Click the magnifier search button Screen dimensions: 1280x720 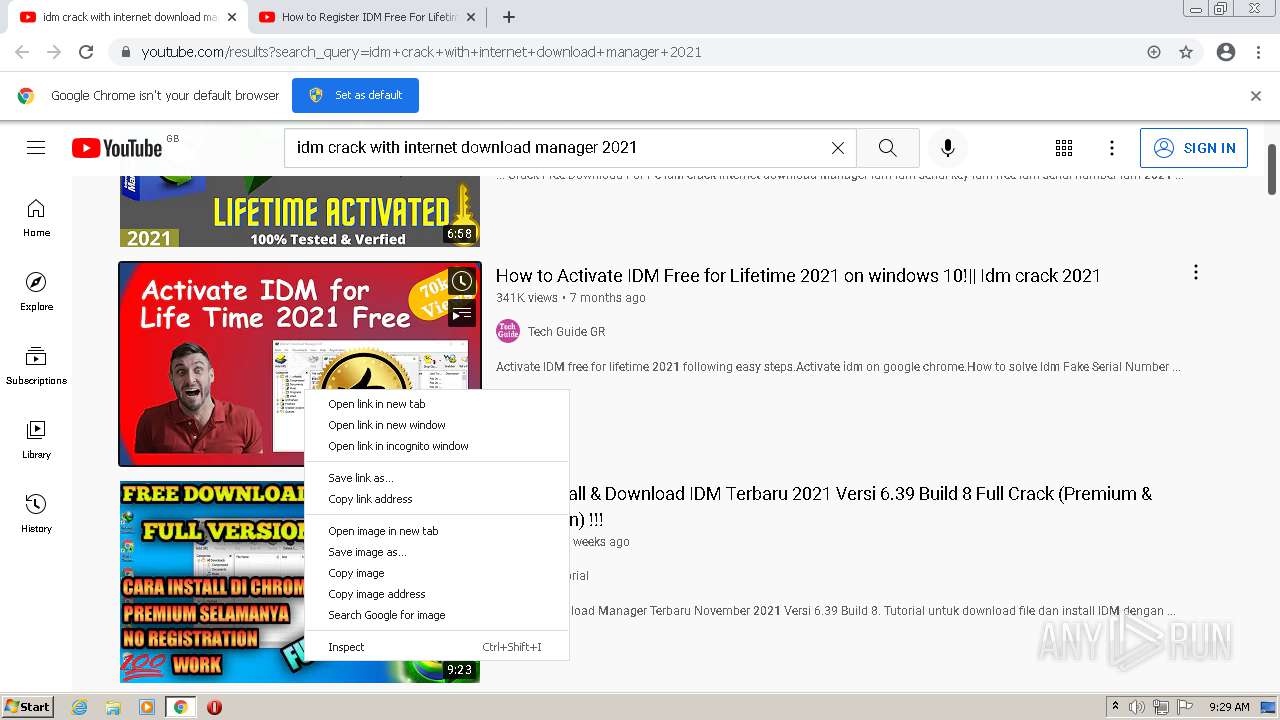coord(887,148)
